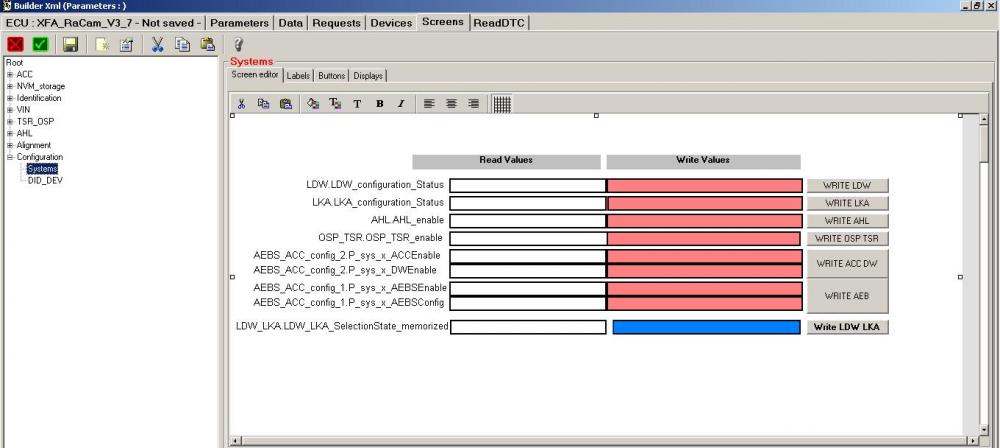1000x448 pixels.
Task: Select the Root tree item
Action: click(15, 63)
